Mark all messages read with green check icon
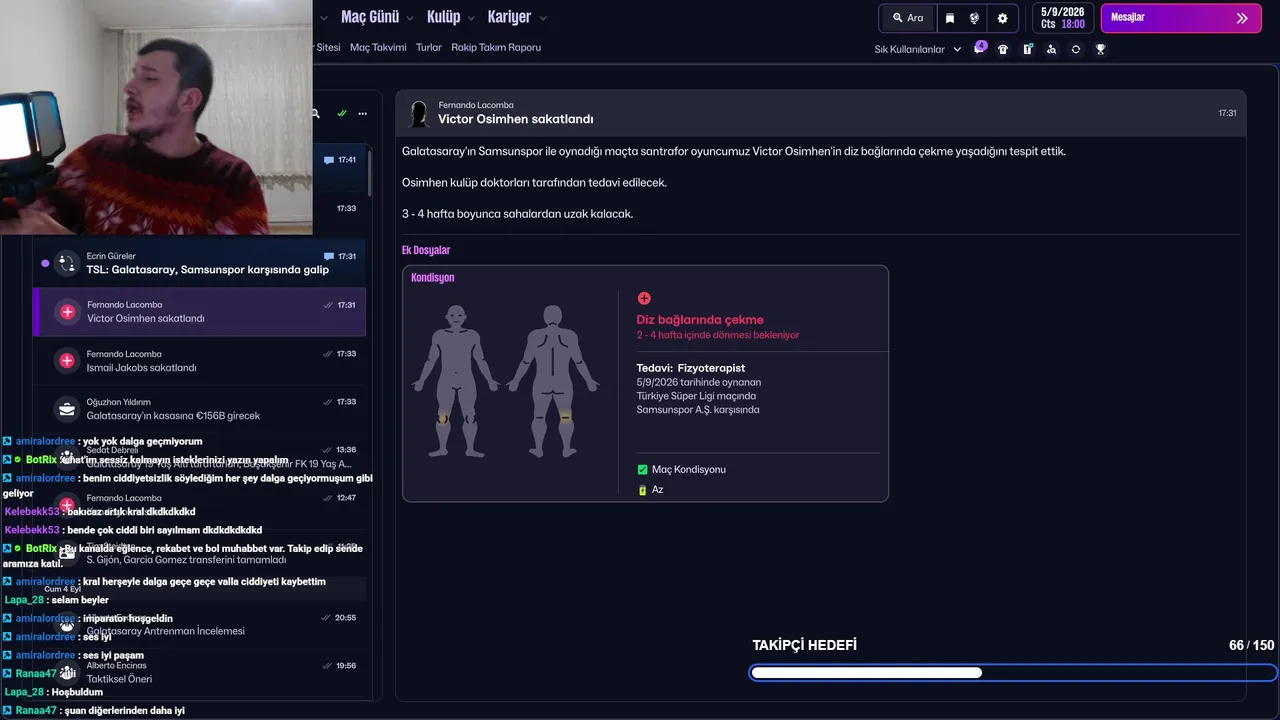 [x=342, y=113]
